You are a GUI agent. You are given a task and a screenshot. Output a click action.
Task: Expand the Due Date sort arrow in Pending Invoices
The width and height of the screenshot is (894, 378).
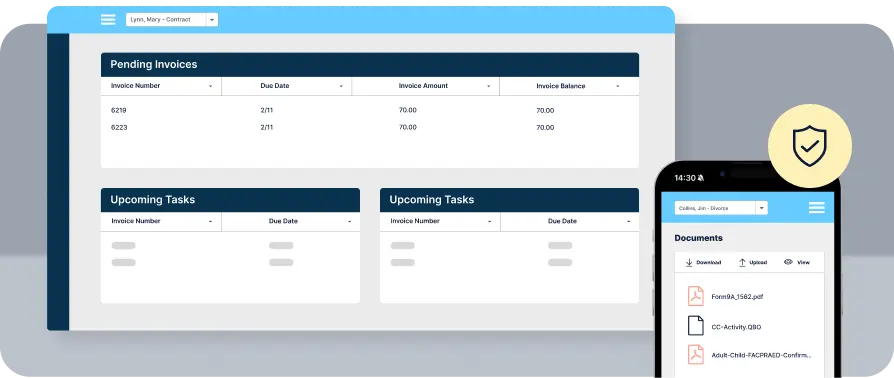tap(341, 86)
